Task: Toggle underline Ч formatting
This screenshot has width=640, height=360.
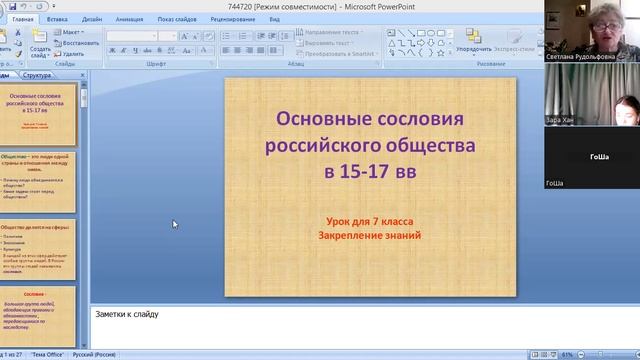Action: coord(136,50)
